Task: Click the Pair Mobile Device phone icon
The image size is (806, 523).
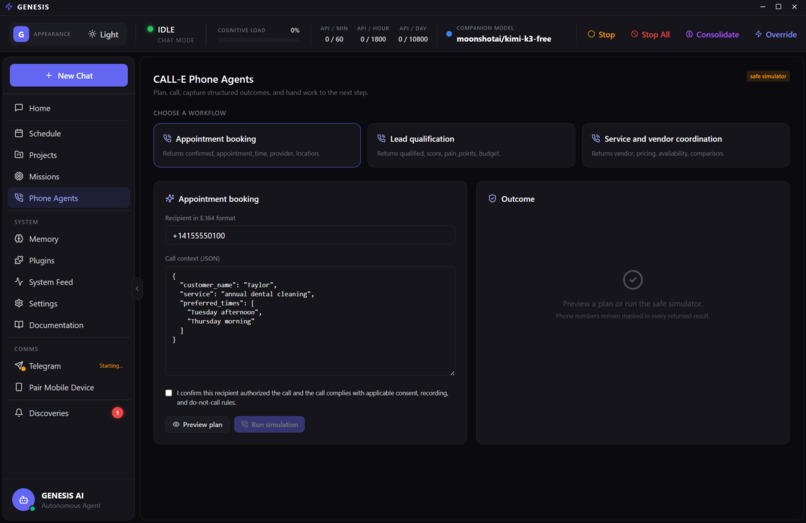Action: click(19, 387)
